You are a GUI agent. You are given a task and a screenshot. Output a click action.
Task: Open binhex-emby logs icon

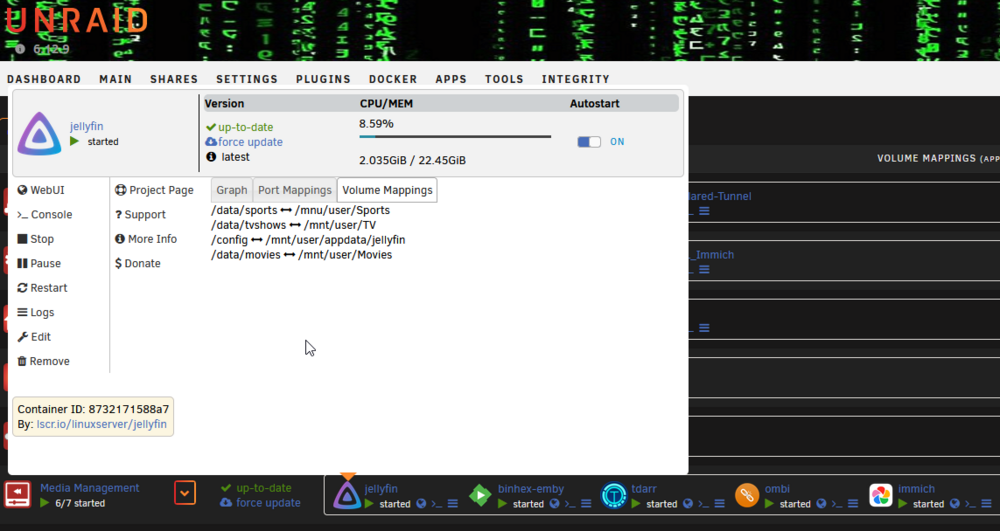coord(586,504)
